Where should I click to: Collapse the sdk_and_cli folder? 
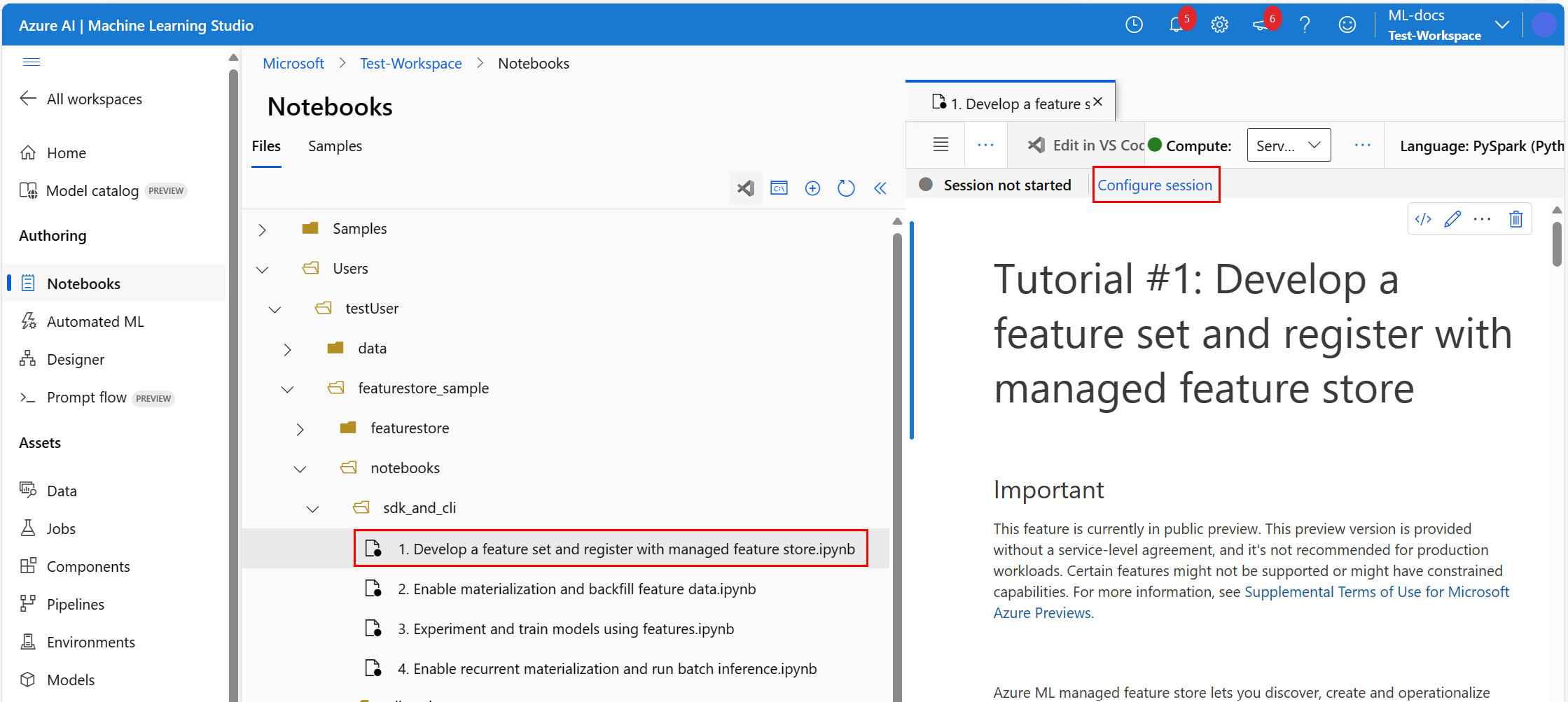pyautogui.click(x=312, y=509)
